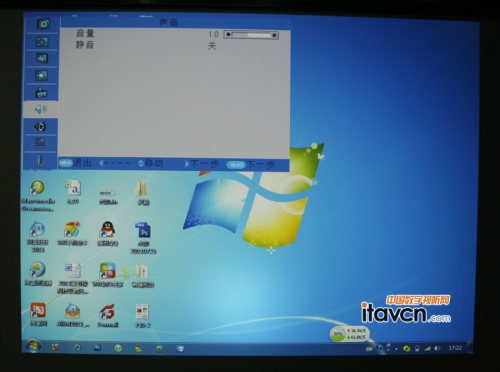Screen dimensions: 500x372
Task: Select the brightness sun icon in OSD sidebar
Action: pos(41,76)
